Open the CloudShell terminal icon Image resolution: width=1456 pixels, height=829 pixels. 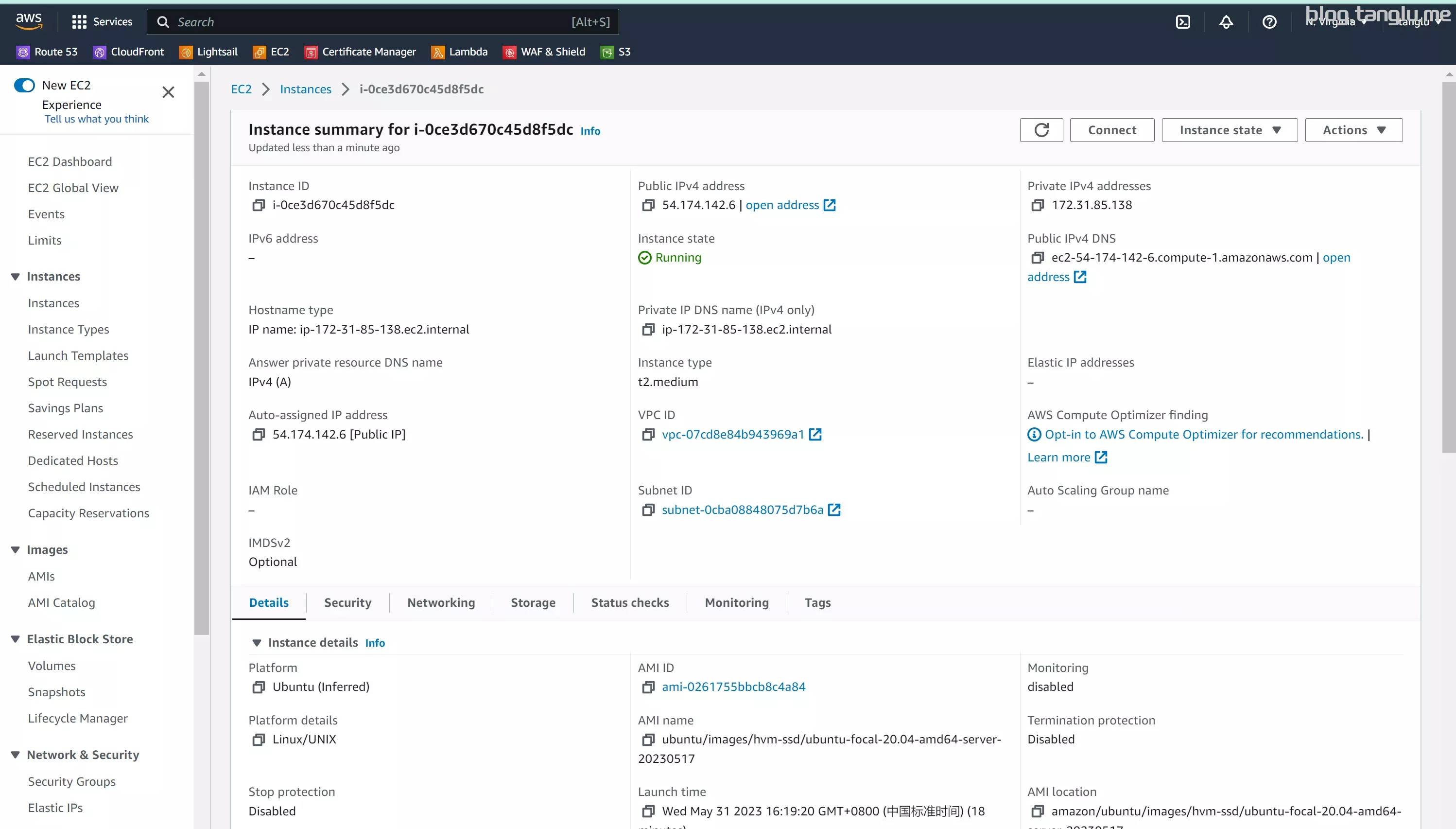[x=1182, y=21]
